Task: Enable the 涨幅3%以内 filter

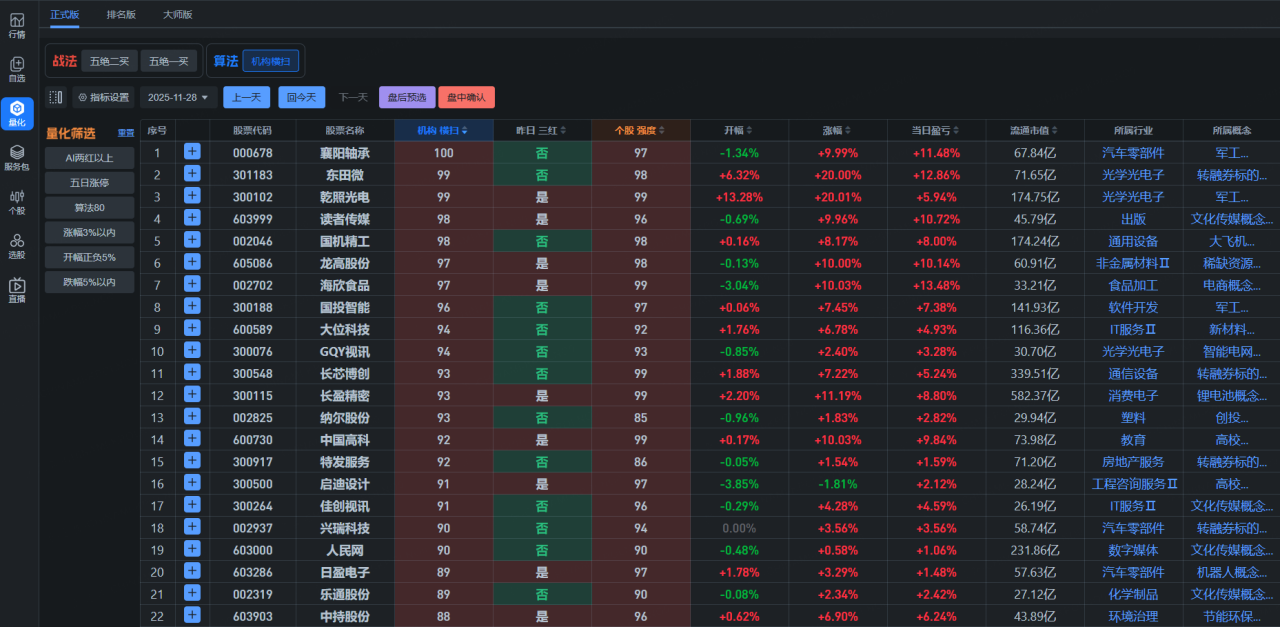Action: [x=89, y=233]
